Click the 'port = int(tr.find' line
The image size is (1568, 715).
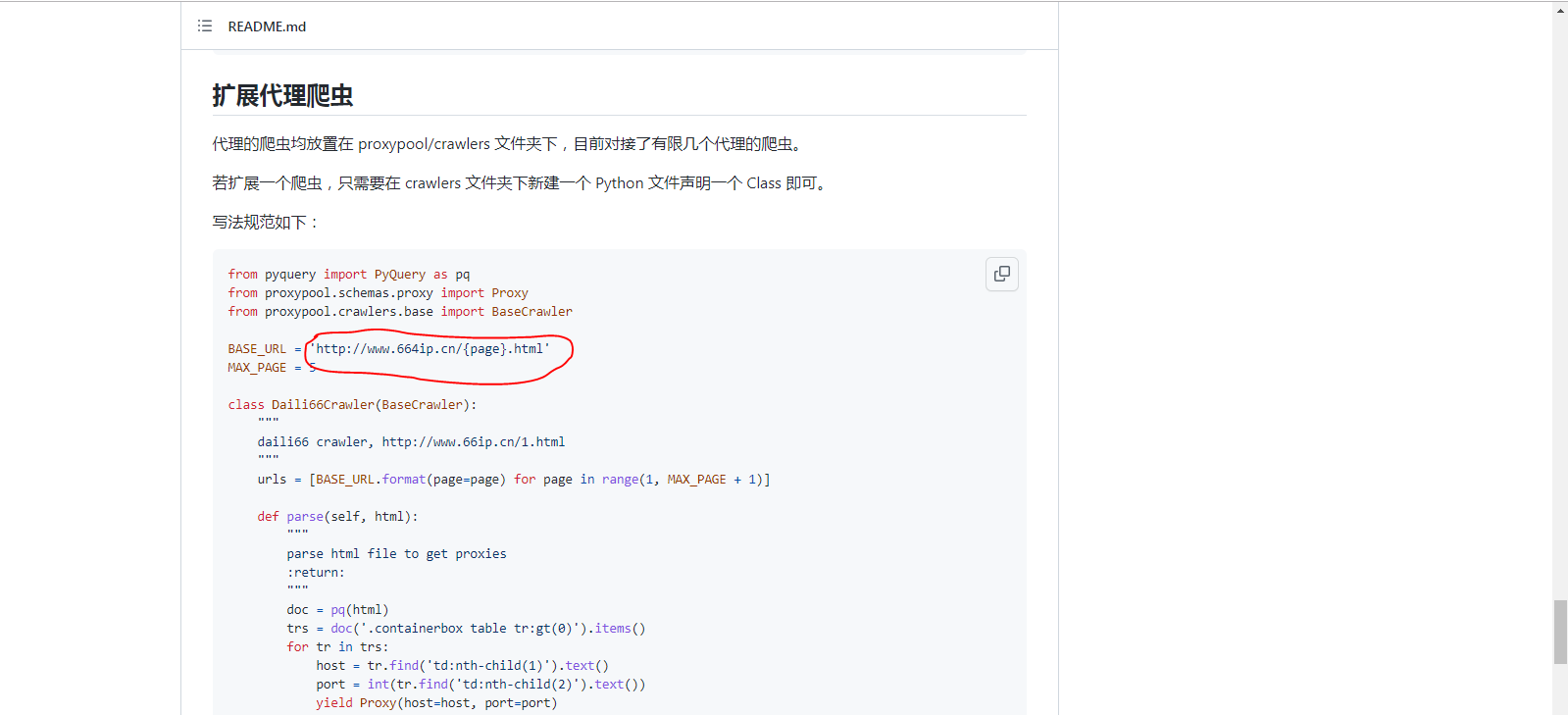(481, 685)
